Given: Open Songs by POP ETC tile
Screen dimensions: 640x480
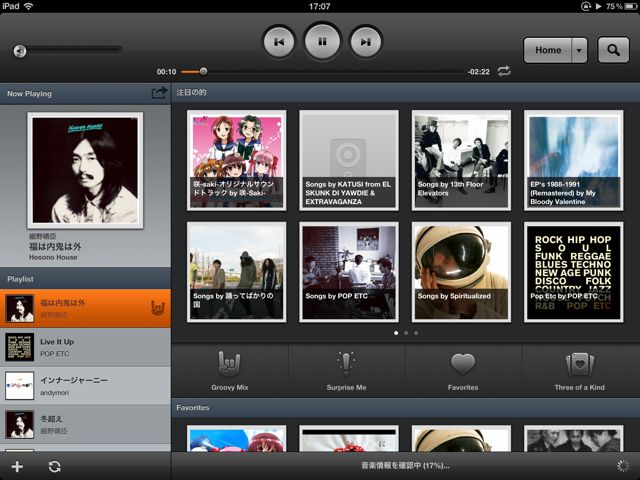Looking at the screenshot, I should coord(349,272).
